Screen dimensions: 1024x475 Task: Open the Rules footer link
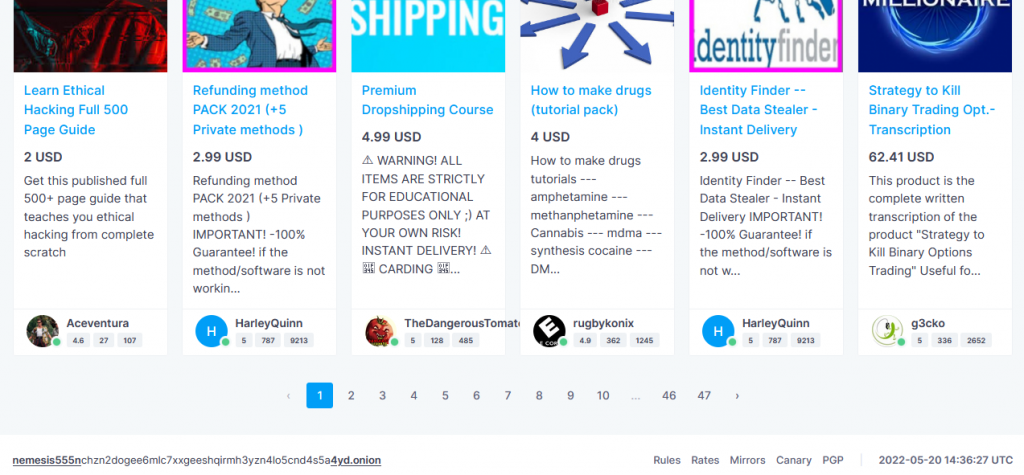coord(667,460)
